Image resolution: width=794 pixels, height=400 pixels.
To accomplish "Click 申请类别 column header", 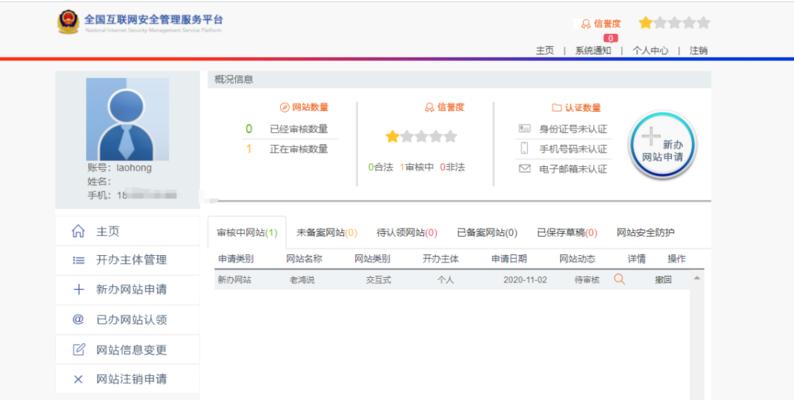I will (x=236, y=259).
